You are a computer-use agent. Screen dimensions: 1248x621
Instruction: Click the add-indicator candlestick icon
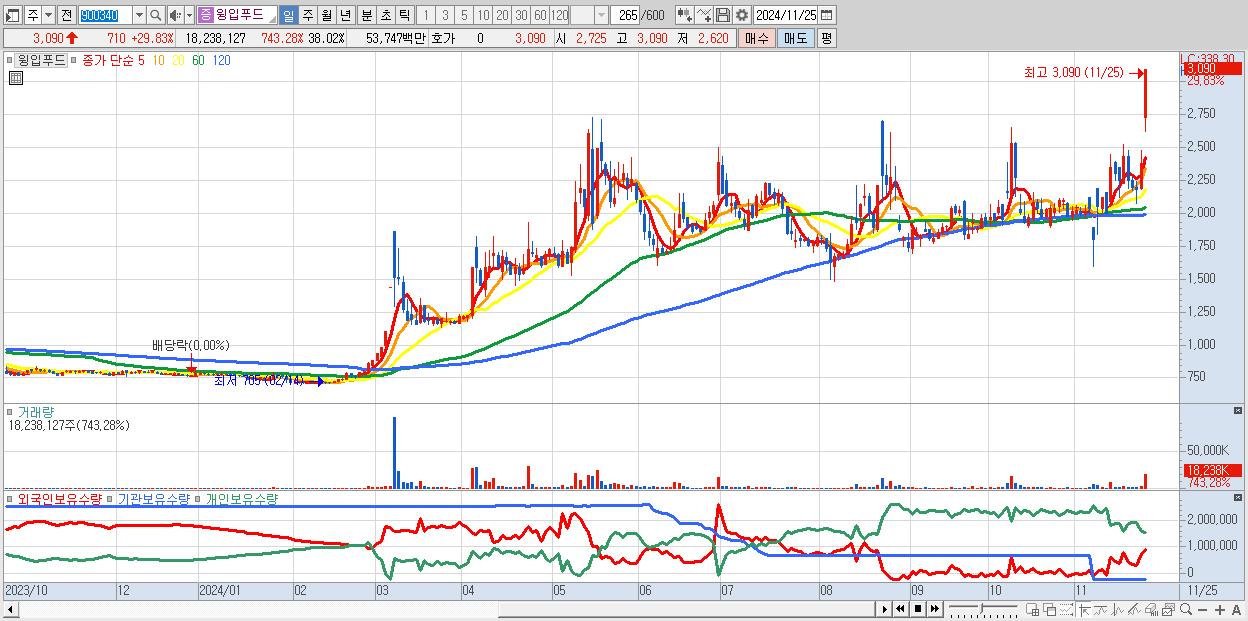click(684, 15)
